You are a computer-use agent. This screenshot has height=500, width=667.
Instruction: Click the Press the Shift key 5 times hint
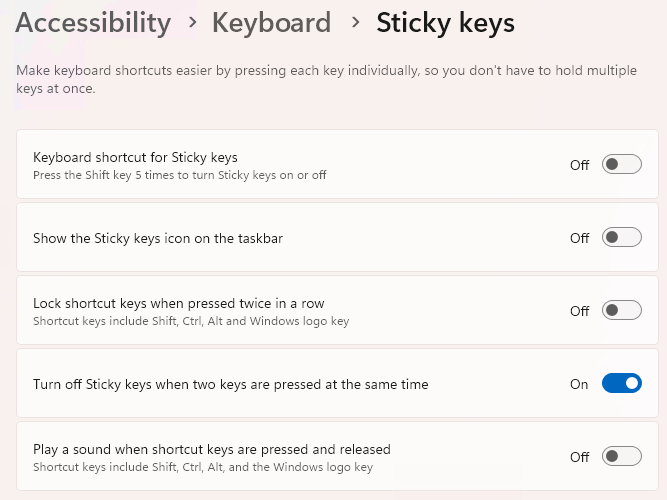(x=179, y=175)
